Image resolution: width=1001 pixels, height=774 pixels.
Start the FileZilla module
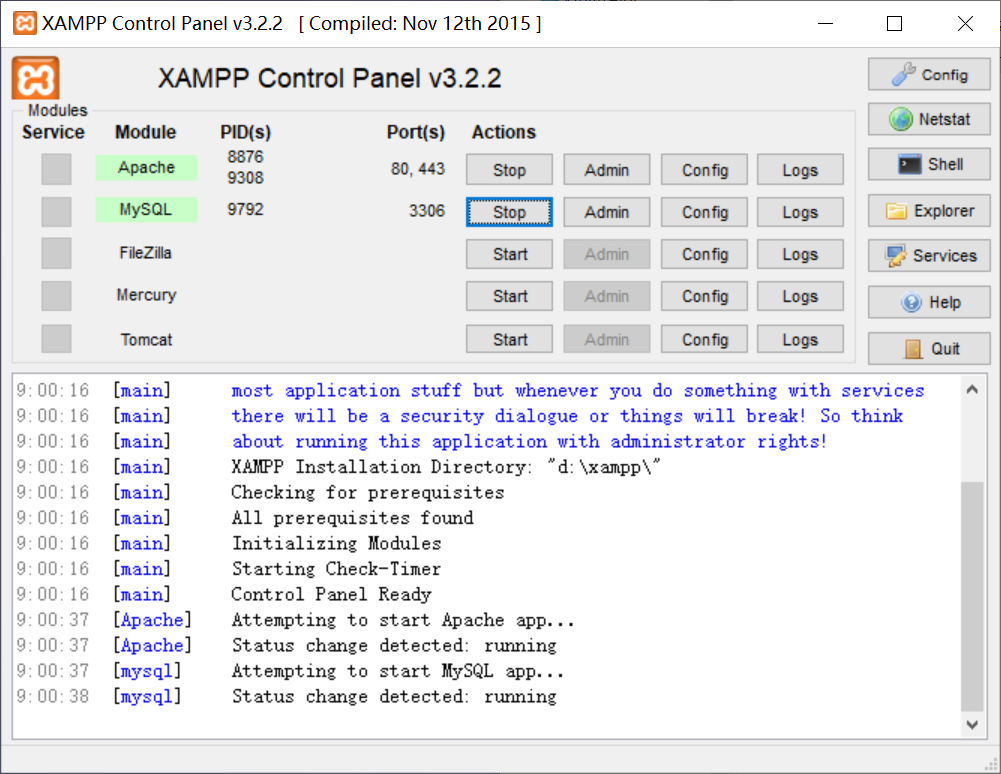point(509,254)
